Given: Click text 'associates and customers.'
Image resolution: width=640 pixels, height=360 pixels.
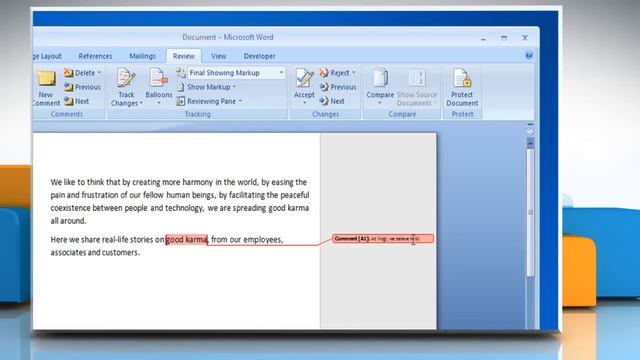Looking at the screenshot, I should click(95, 253).
